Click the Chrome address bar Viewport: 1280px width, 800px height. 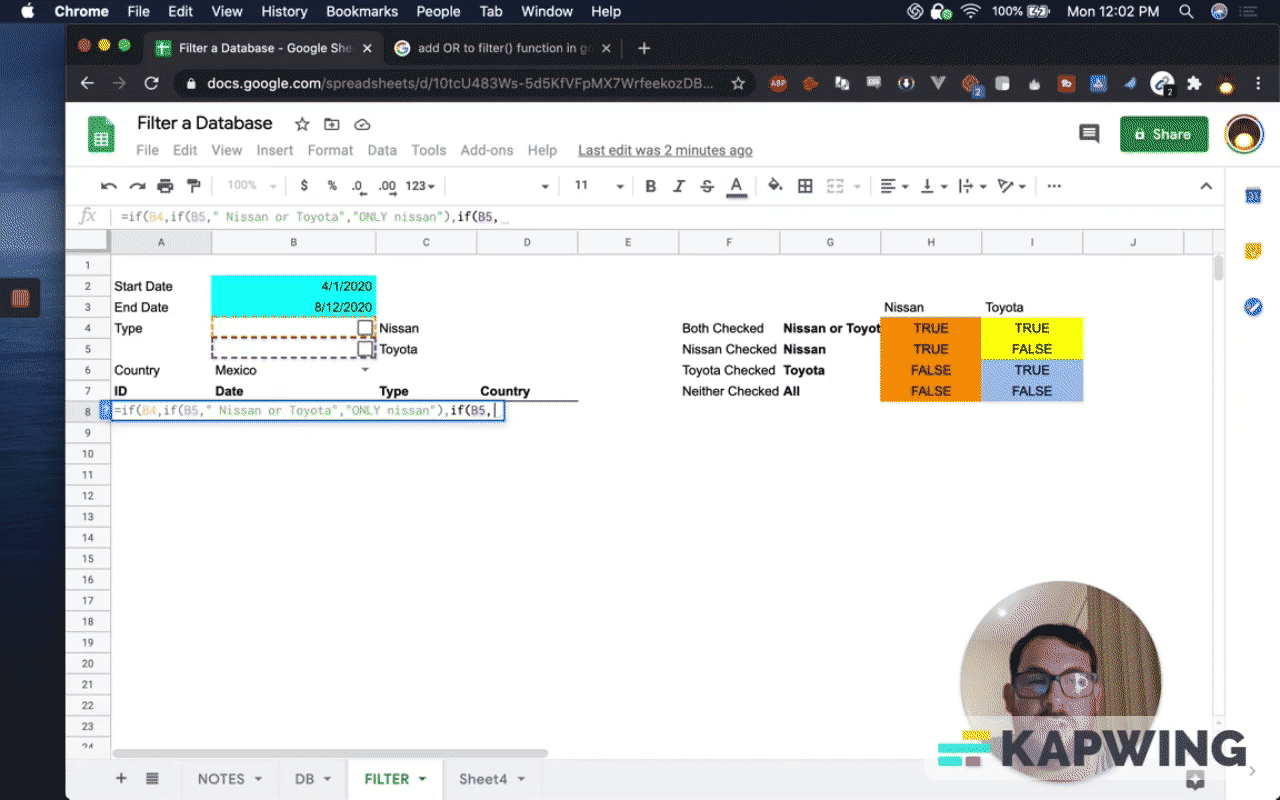[460, 84]
